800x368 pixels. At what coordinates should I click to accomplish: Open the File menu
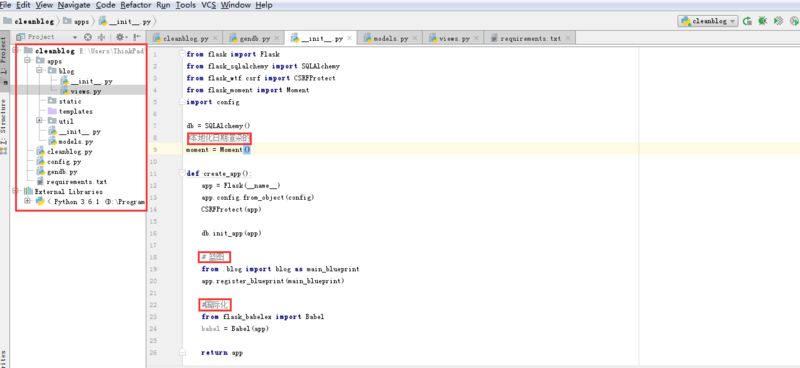point(6,5)
